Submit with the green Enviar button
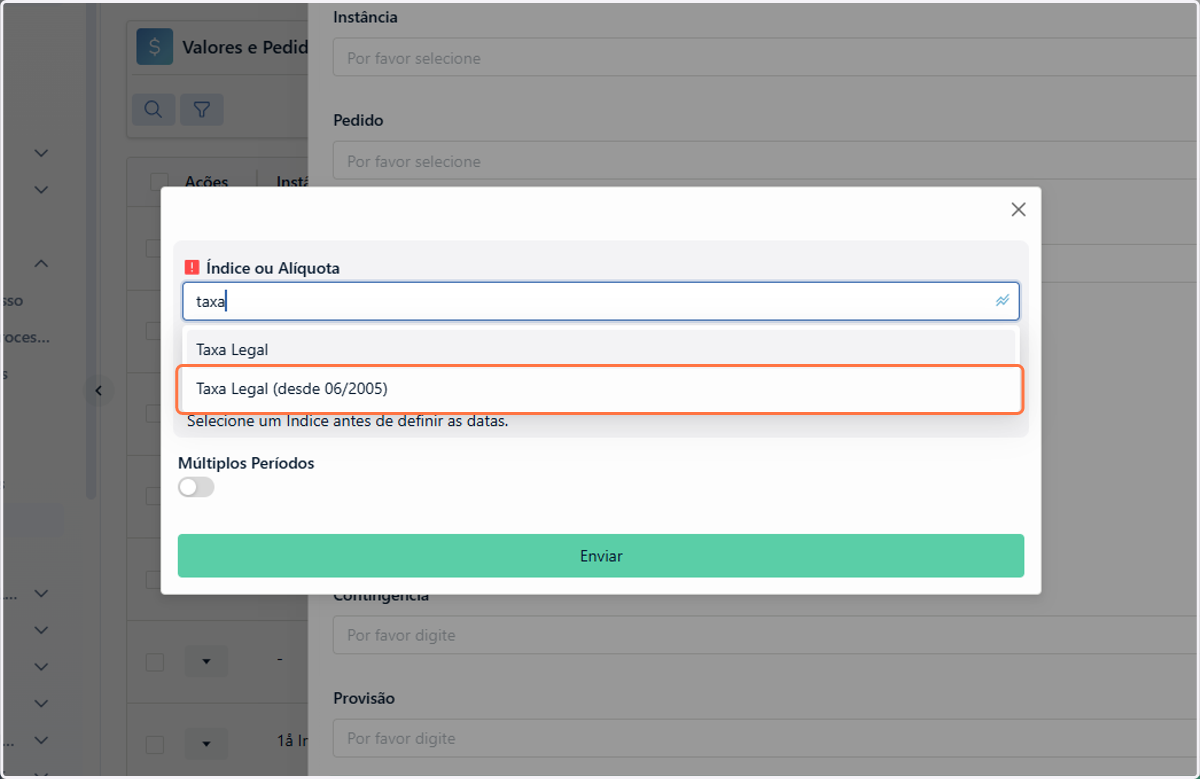 tap(601, 556)
